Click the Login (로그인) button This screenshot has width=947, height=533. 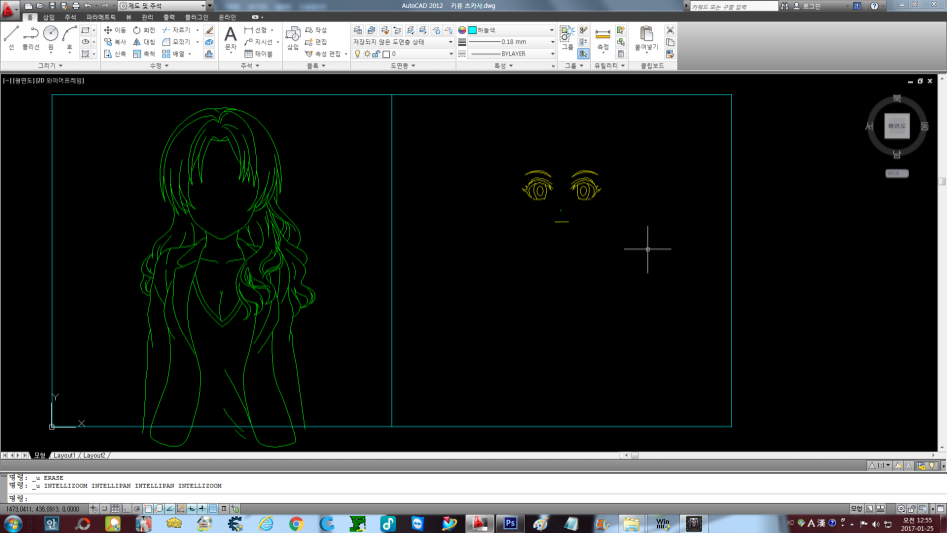coord(807,6)
